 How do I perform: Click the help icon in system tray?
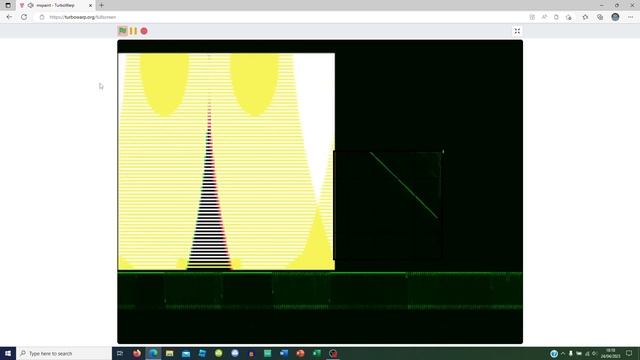[x=554, y=353]
